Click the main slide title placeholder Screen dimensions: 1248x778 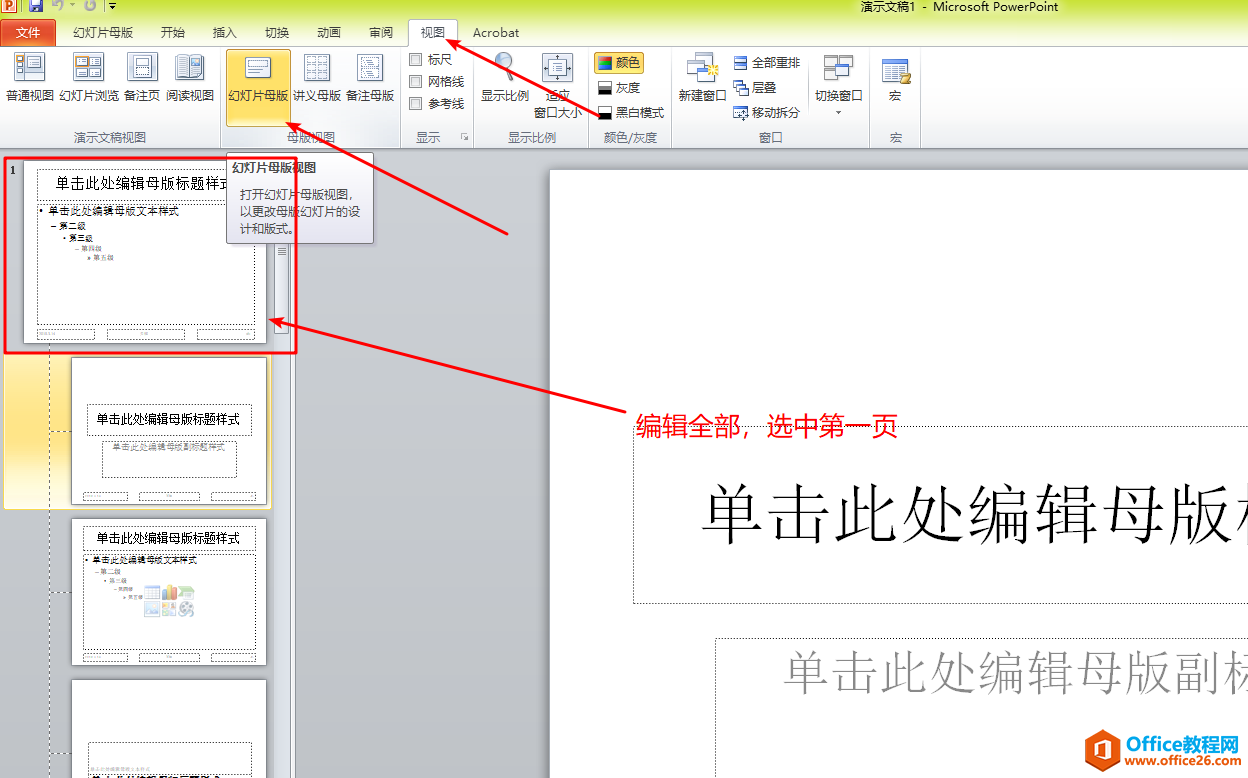(x=940, y=515)
